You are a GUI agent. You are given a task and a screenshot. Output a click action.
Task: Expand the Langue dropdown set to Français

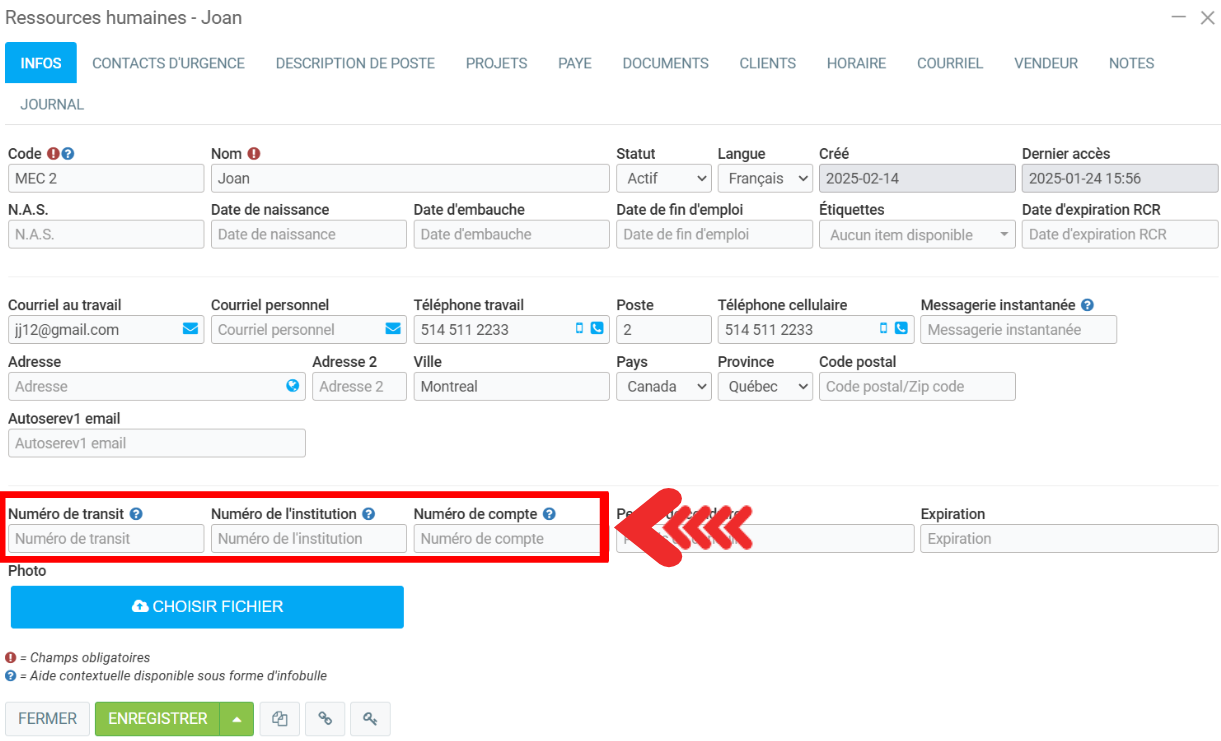[764, 178]
